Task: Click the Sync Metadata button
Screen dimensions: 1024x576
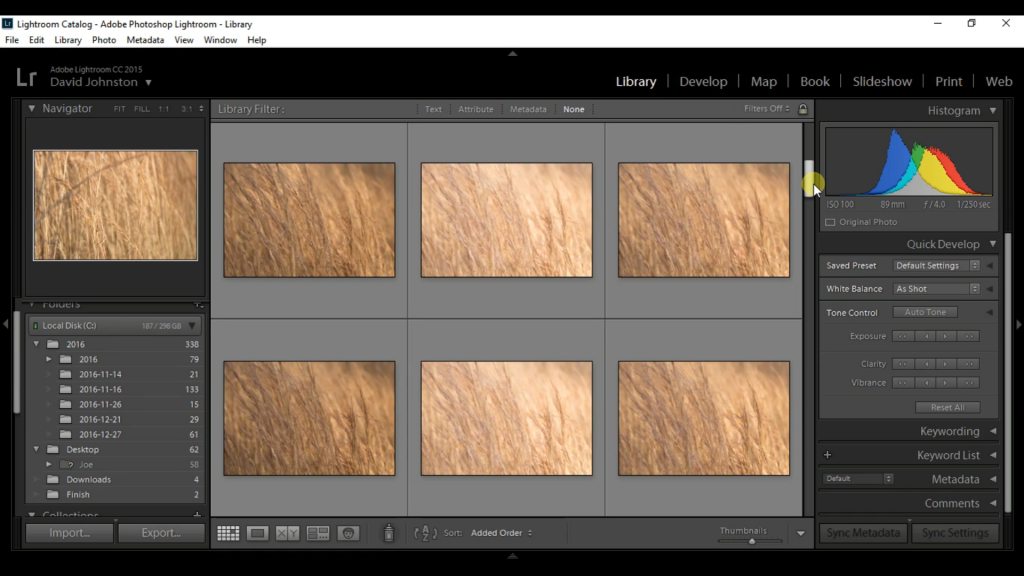Action: (x=863, y=533)
